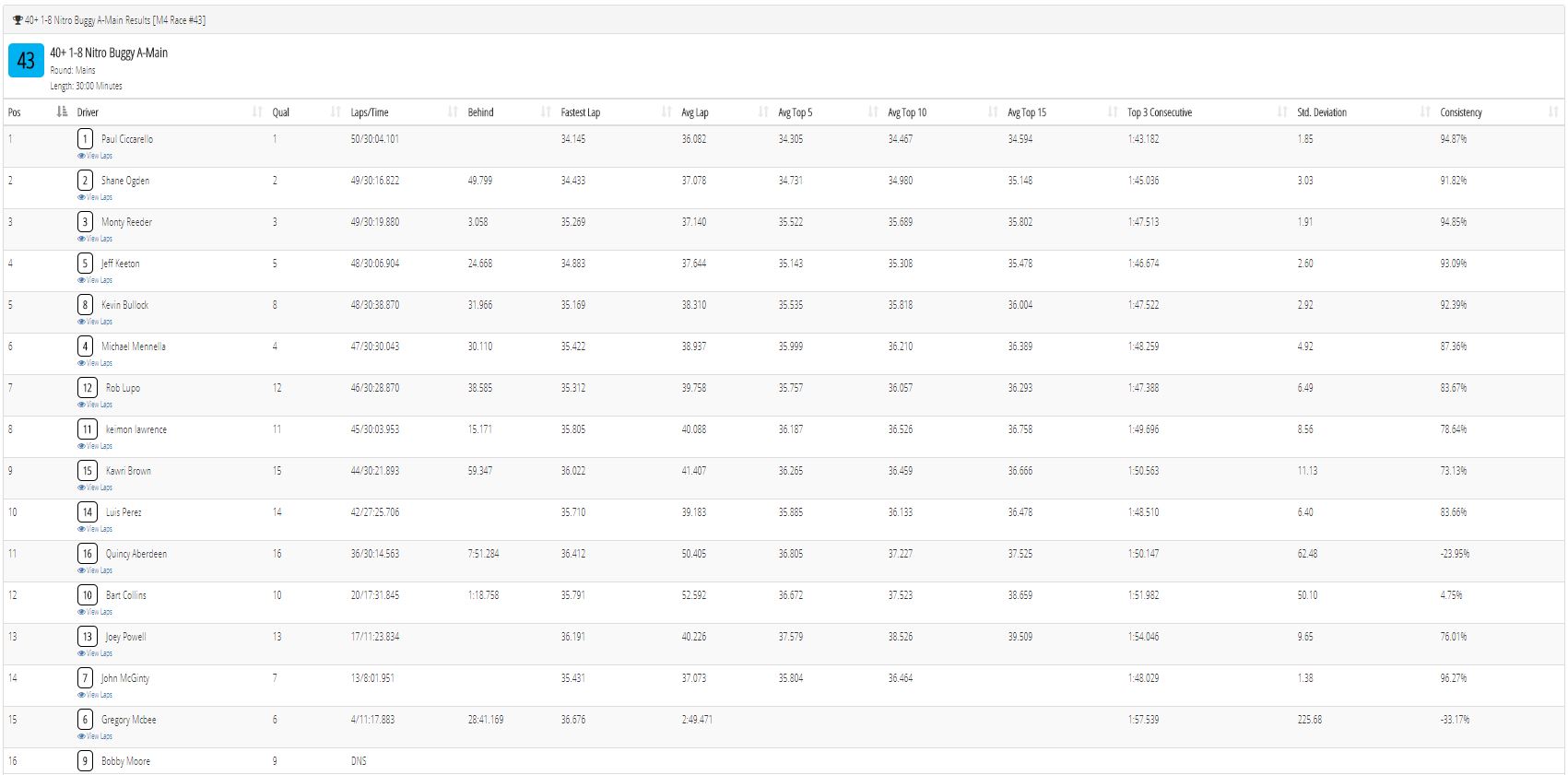Click car number badge 3 for Monty Reeder
Image resolution: width=1568 pixels, height=775 pixels.
tap(85, 222)
